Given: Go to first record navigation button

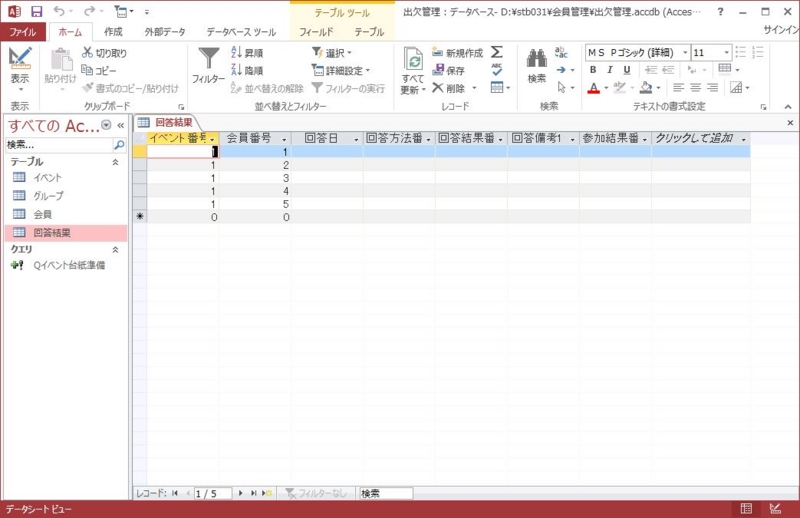Looking at the screenshot, I should point(175,494).
